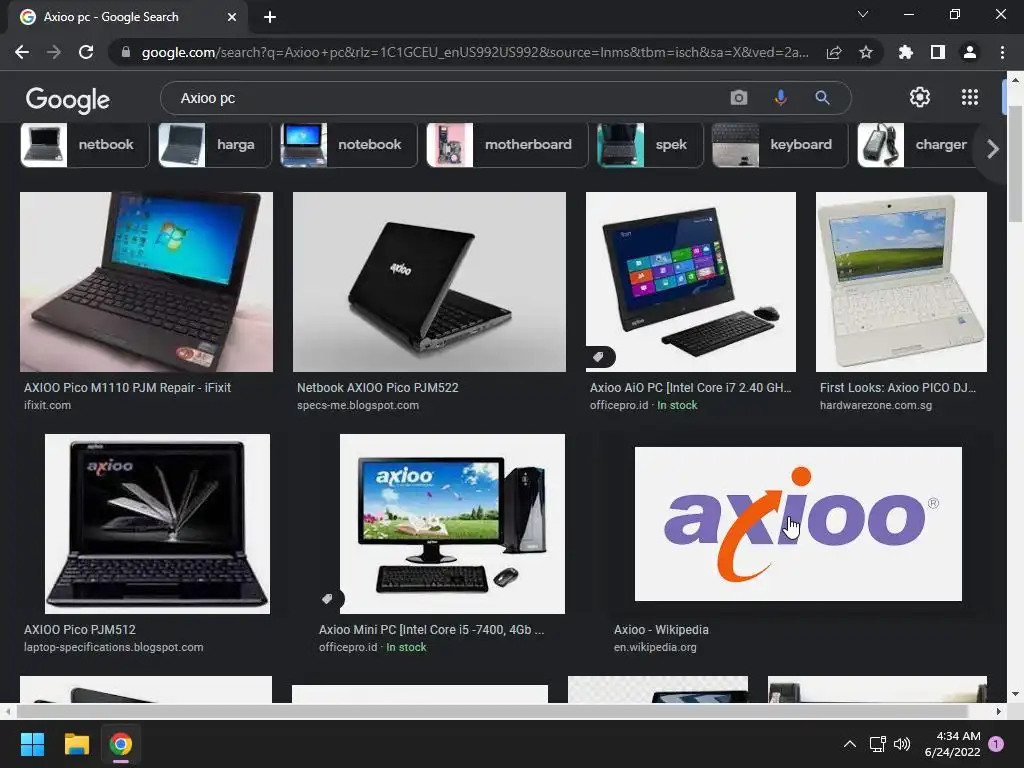Open tab search chevron in title bar
Image resolution: width=1024 pixels, height=768 pixels.
863,14
